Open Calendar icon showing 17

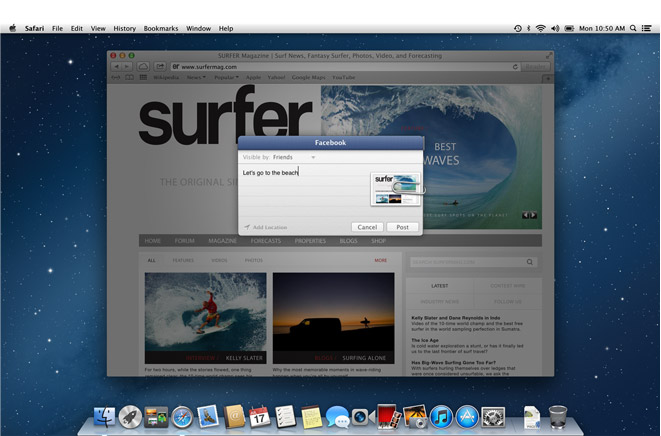260,417
